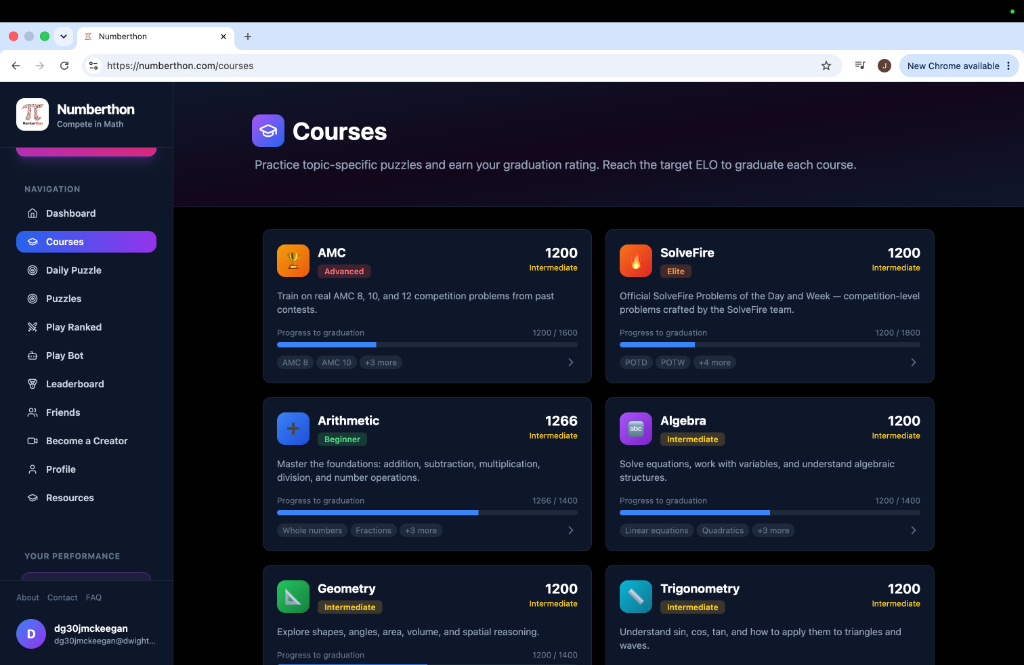Select the POTD tag in SolveFire
The width and height of the screenshot is (1024, 665).
(x=636, y=363)
